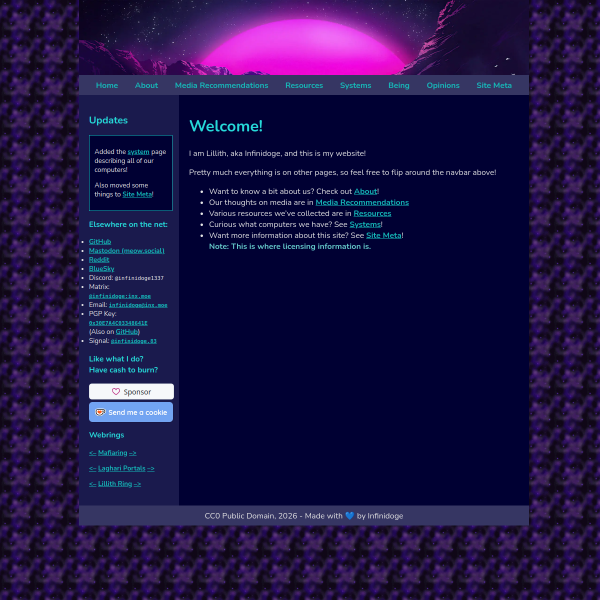Go to the next Mafiaring site arrow
600x600 pixels.
[132, 453]
